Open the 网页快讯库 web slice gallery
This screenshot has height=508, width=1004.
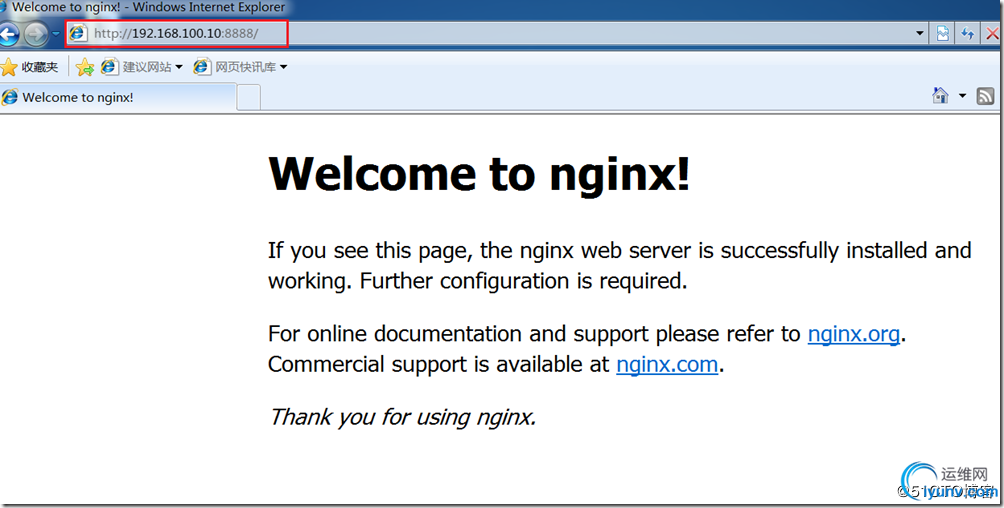241,67
